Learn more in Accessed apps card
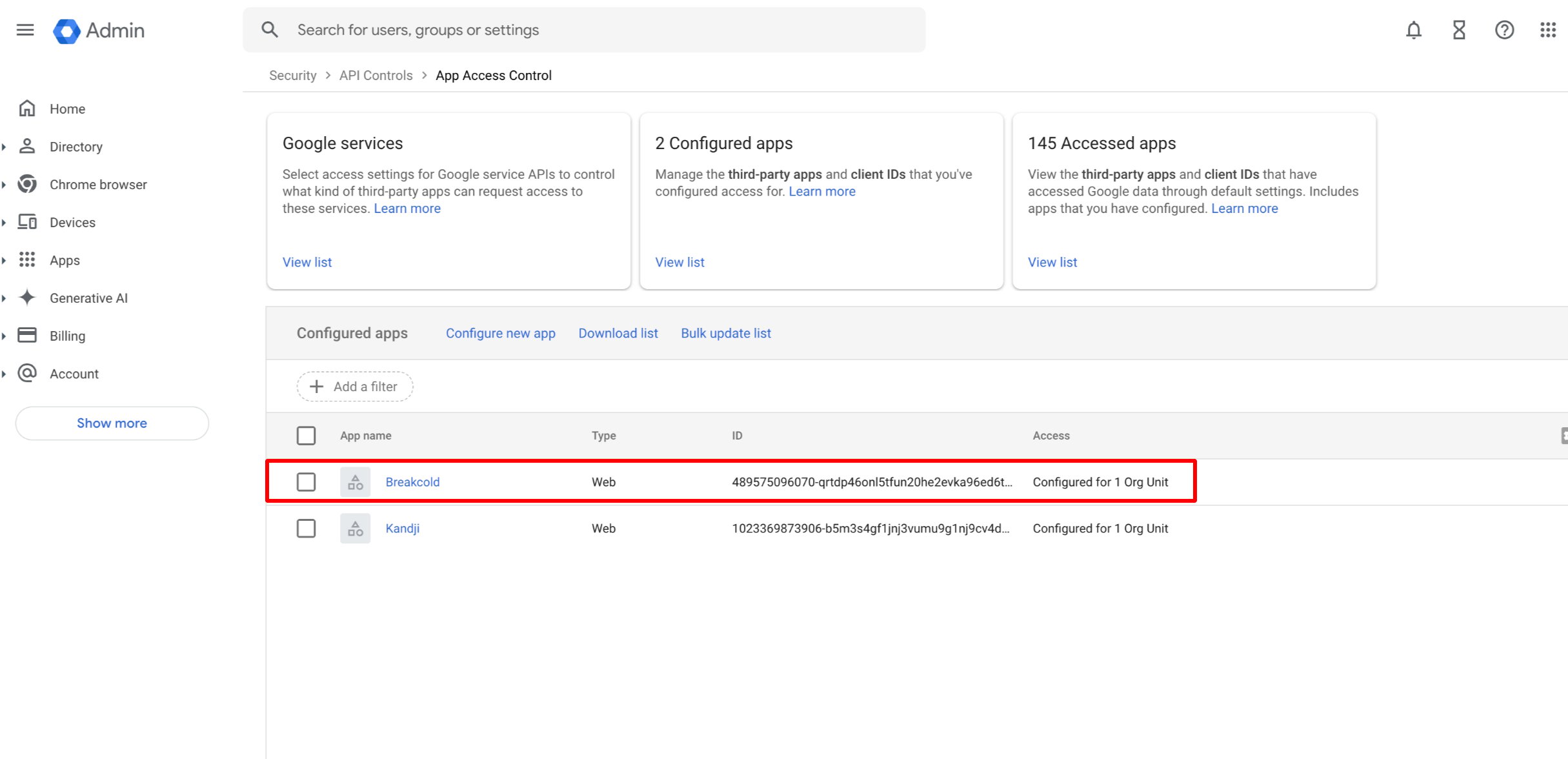 click(x=1244, y=208)
